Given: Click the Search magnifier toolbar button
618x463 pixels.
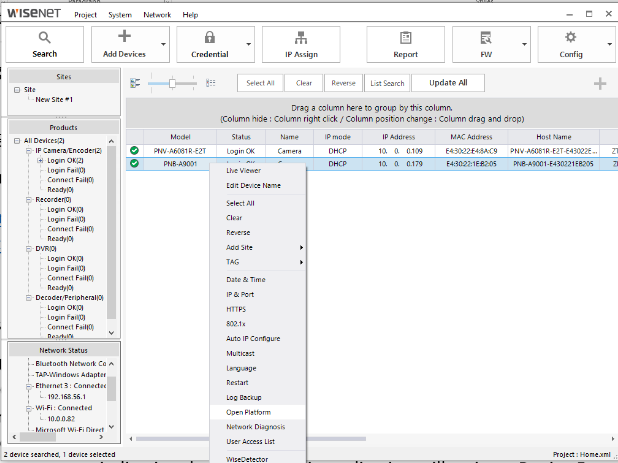Looking at the screenshot, I should click(45, 44).
